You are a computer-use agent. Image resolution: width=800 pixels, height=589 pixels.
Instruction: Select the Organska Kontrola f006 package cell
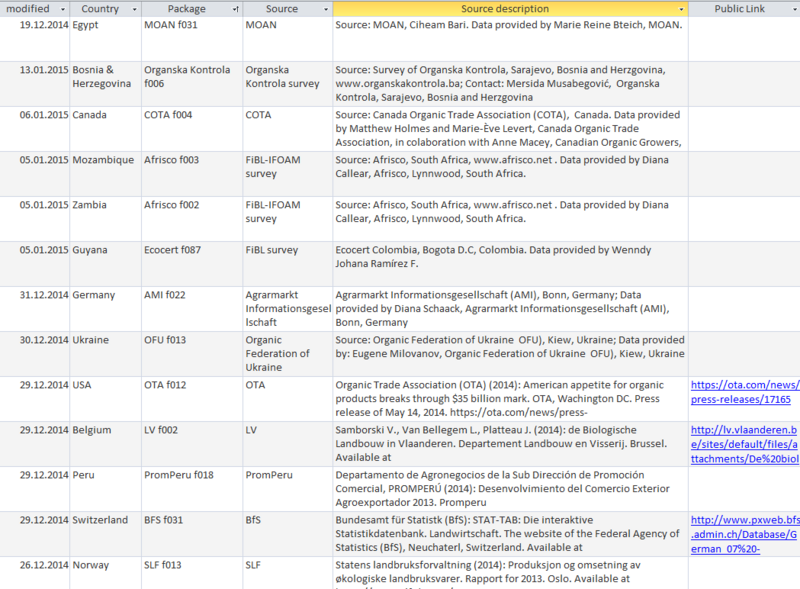(192, 84)
